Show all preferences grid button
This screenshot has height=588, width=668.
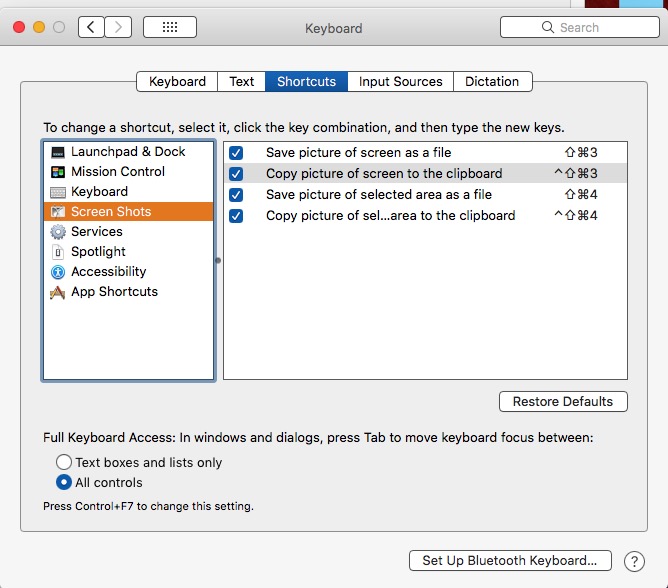tap(170, 27)
